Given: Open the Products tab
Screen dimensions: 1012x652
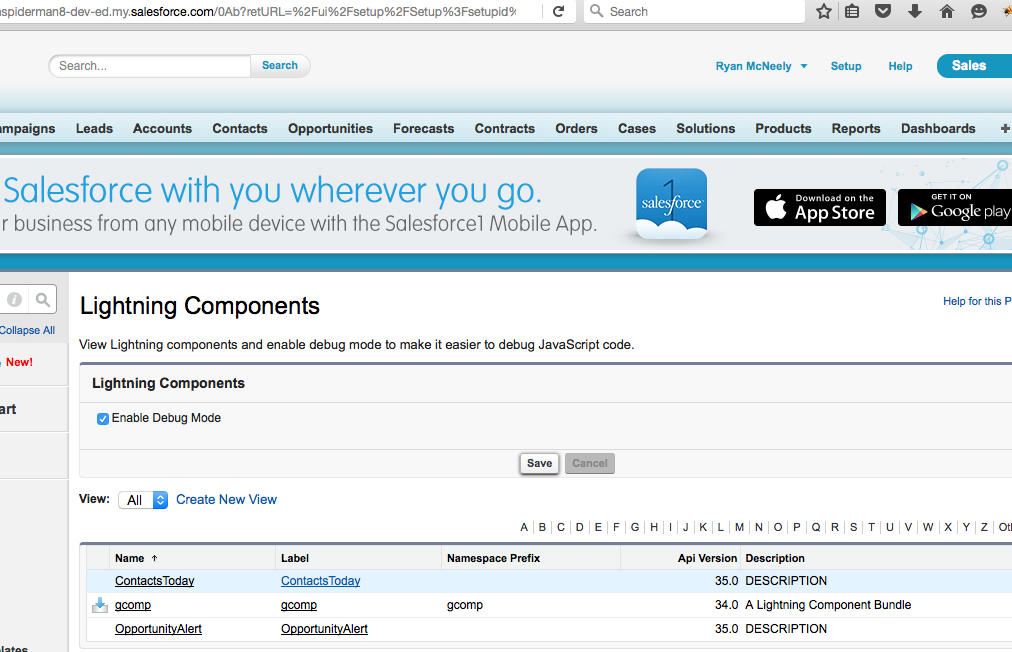Looking at the screenshot, I should [x=783, y=128].
